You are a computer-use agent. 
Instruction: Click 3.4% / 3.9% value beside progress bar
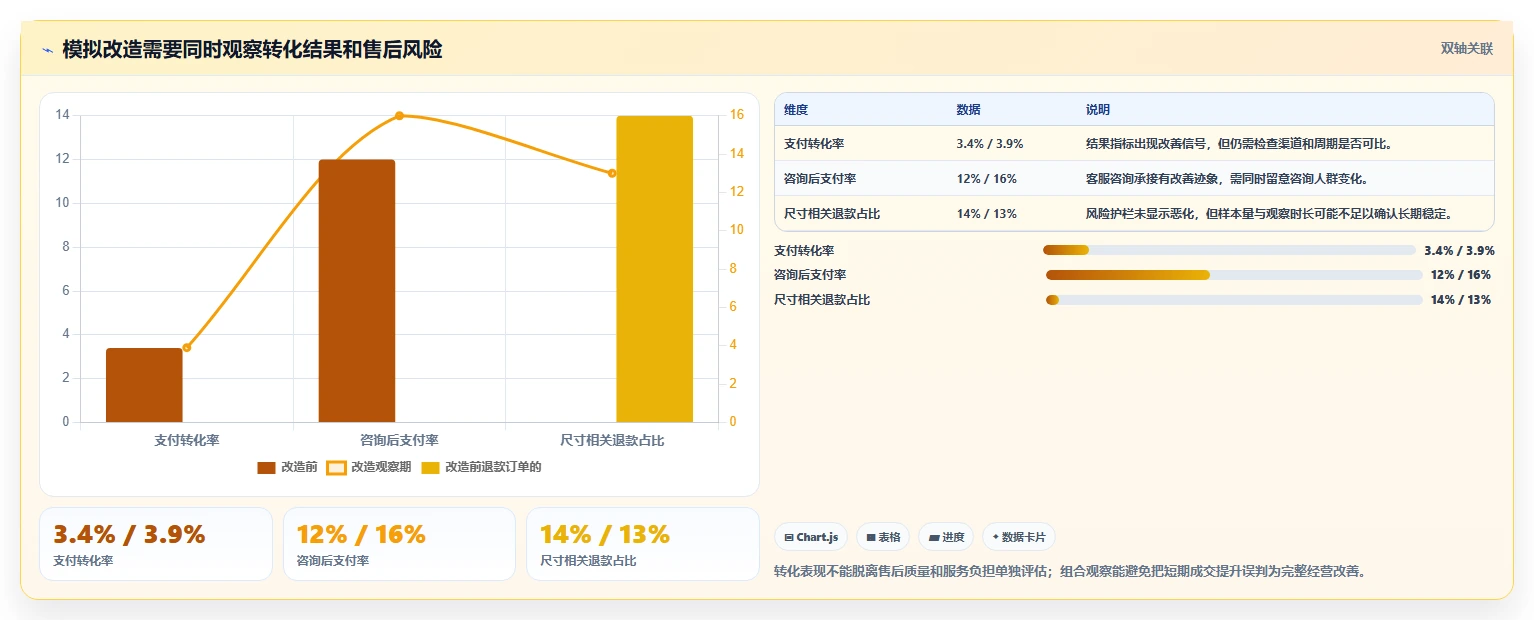tap(1459, 250)
